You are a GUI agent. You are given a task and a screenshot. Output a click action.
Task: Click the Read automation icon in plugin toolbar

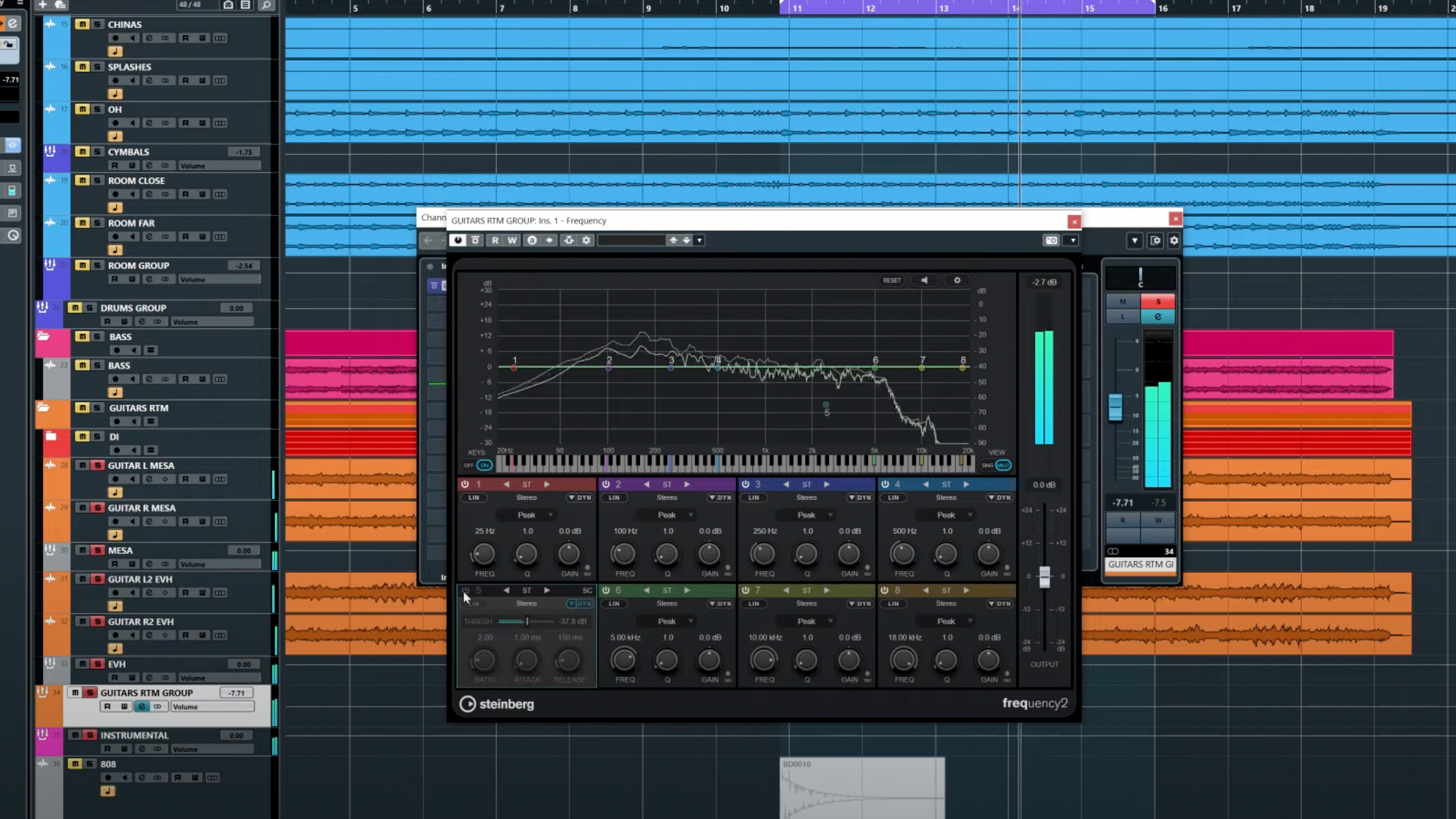tap(496, 240)
